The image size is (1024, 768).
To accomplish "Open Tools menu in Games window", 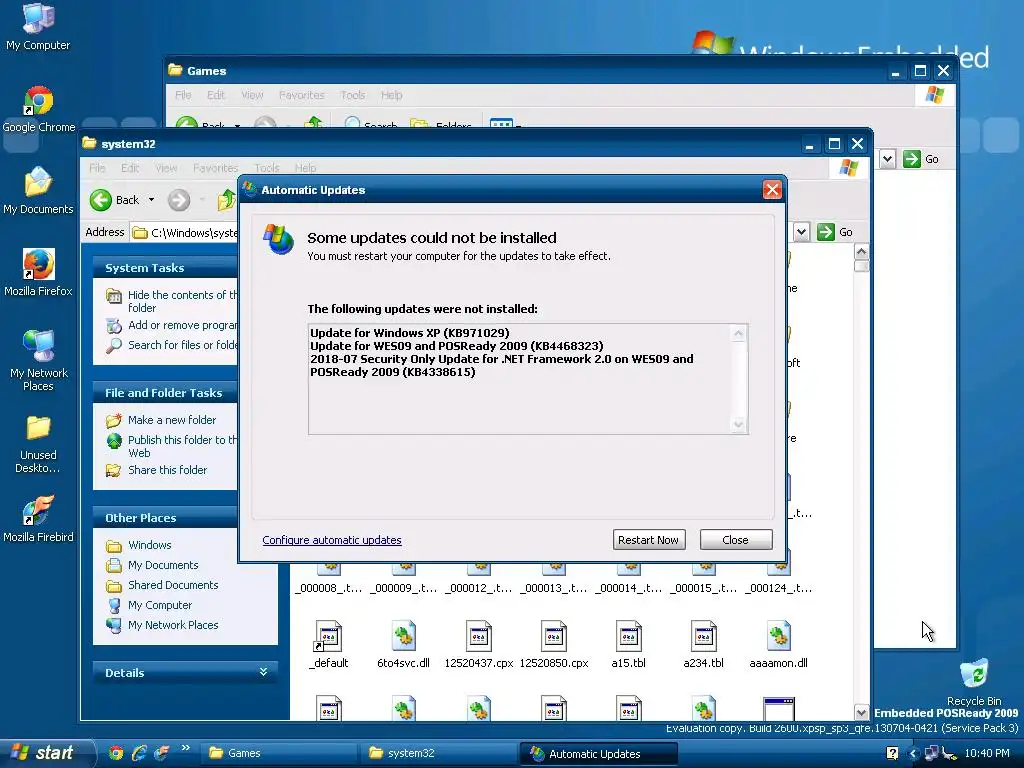I will (353, 95).
